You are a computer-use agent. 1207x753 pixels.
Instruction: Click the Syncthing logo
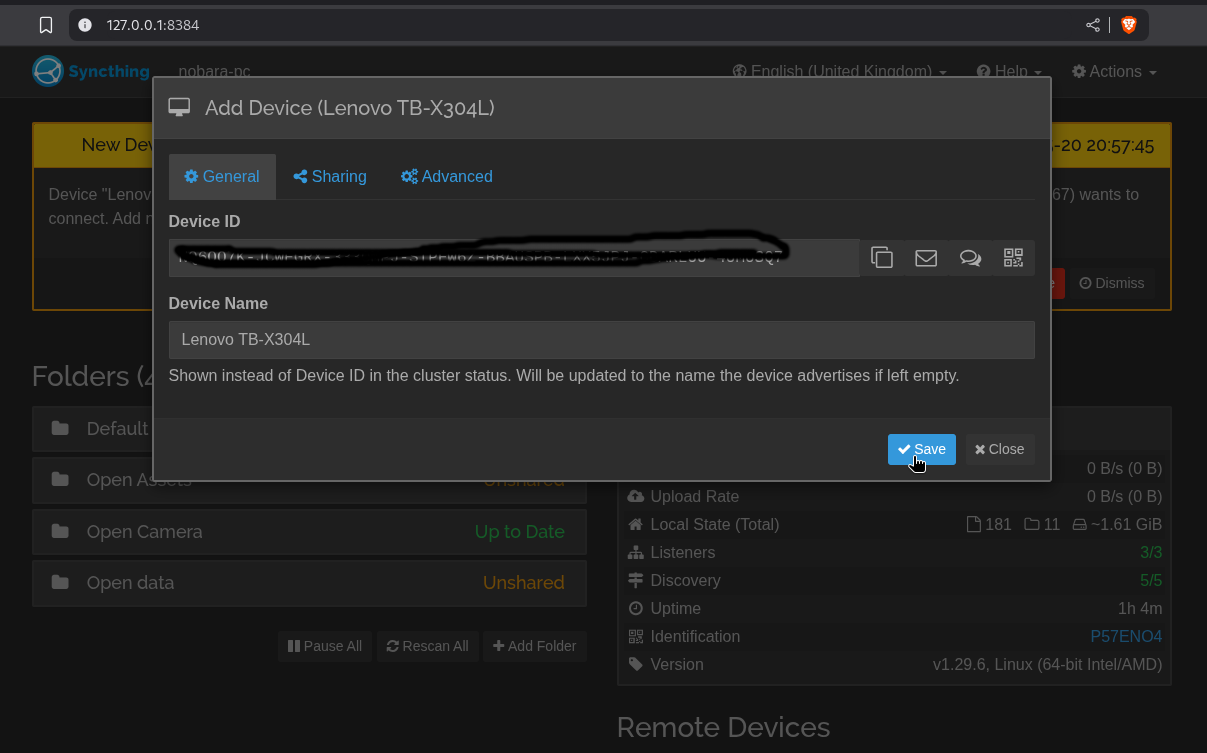click(91, 71)
